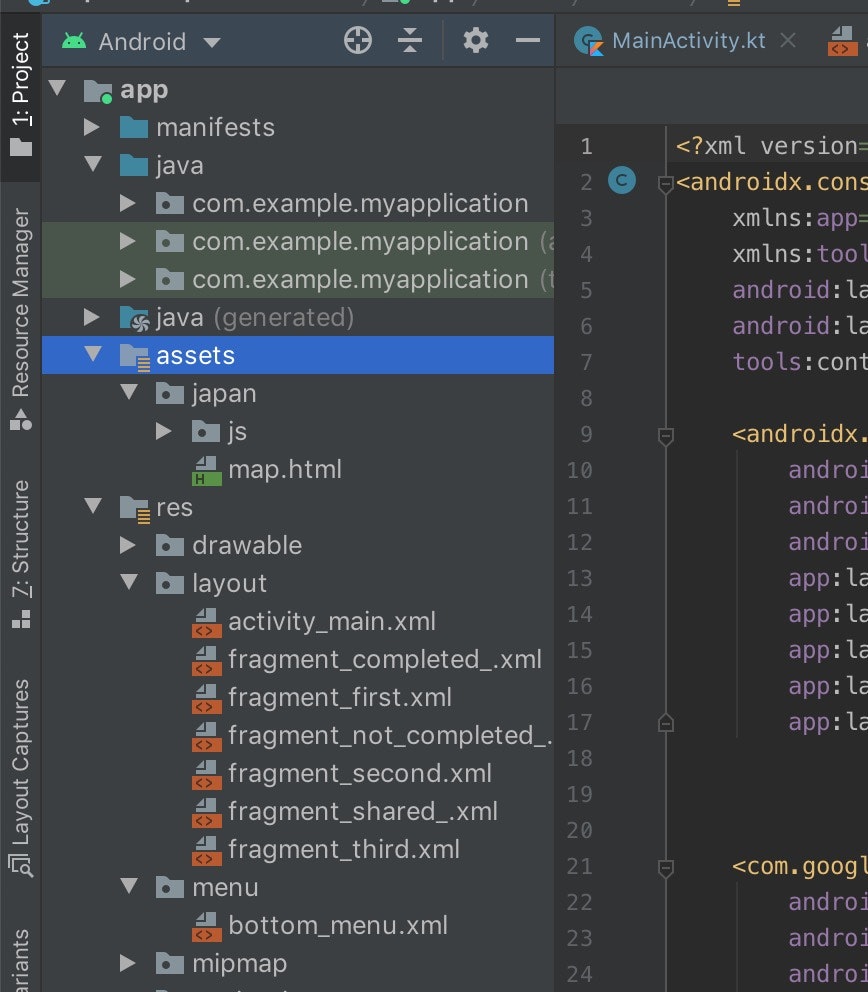Click the java (generated) folder icon
The width and height of the screenshot is (868, 992).
134,318
